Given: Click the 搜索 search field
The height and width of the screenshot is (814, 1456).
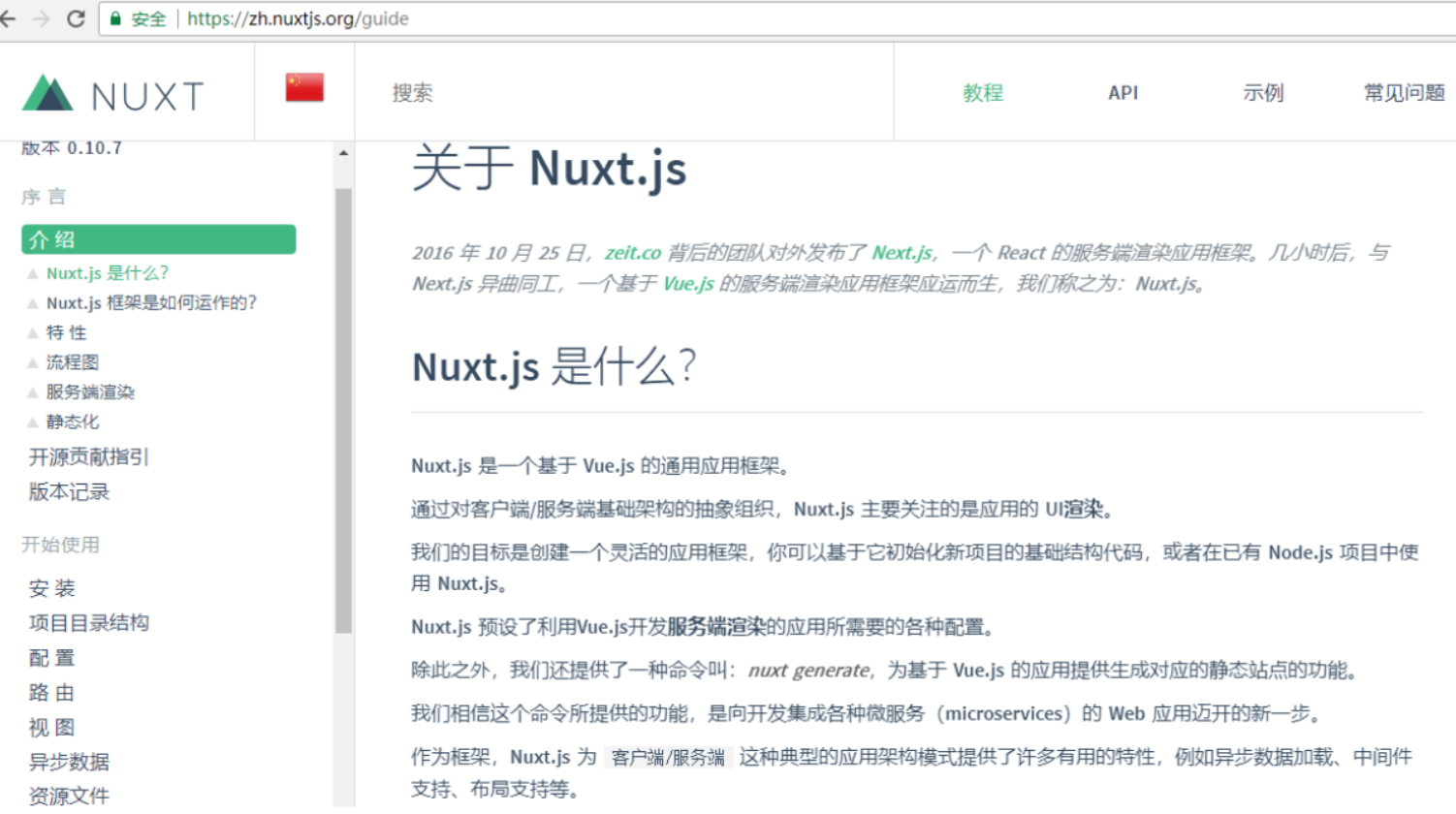Looking at the screenshot, I should click(623, 93).
